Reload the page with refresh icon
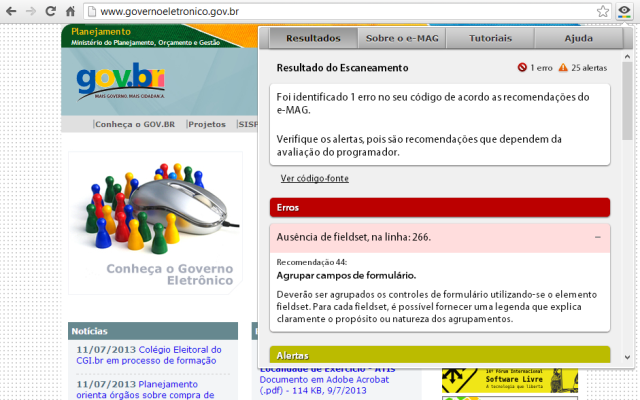 click(51, 11)
